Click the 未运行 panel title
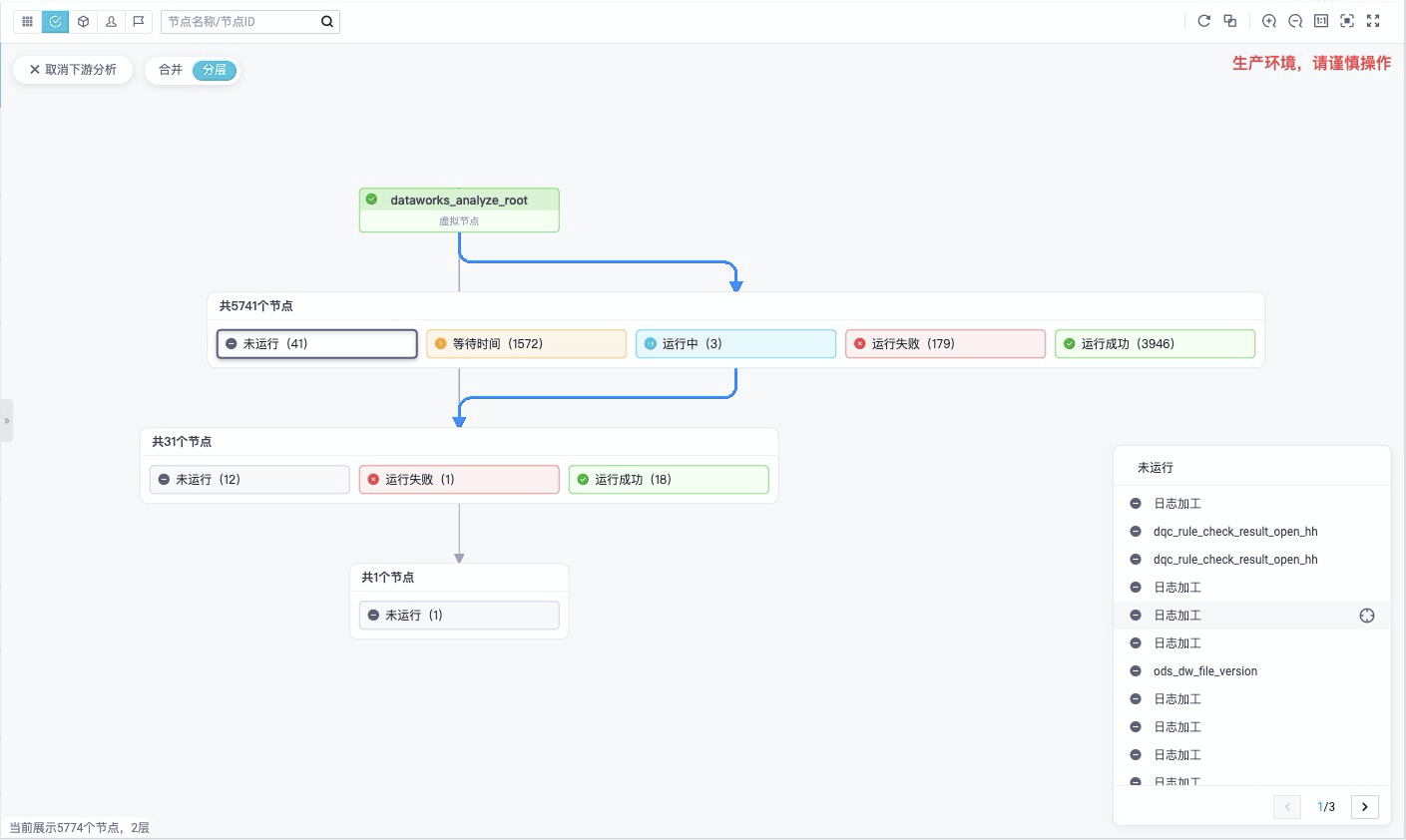1406x840 pixels. point(1156,467)
